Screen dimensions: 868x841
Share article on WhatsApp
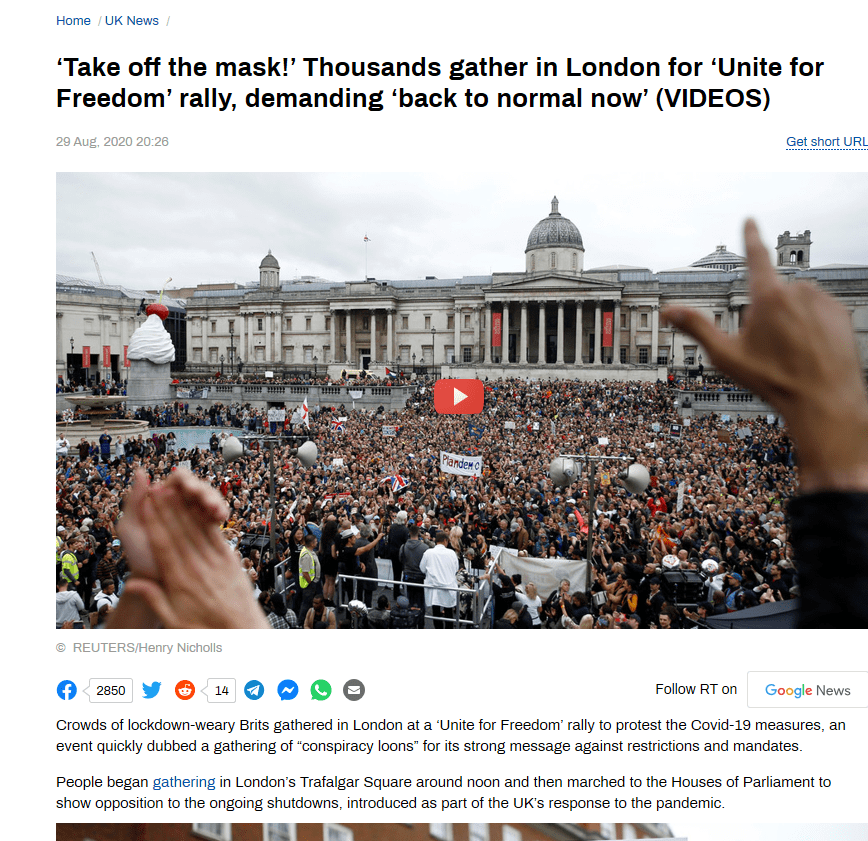click(x=321, y=690)
